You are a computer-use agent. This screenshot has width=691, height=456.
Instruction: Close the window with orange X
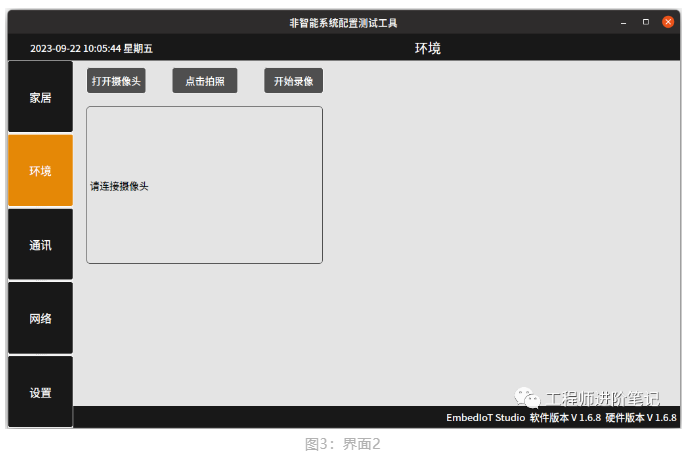tap(668, 22)
